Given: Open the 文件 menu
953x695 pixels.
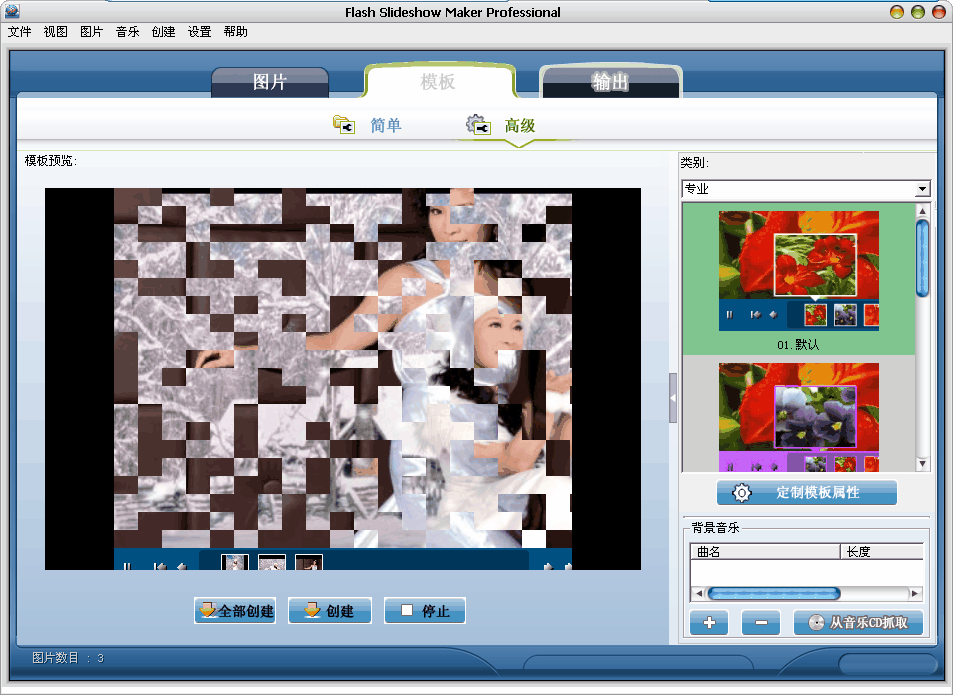Looking at the screenshot, I should 20,32.
